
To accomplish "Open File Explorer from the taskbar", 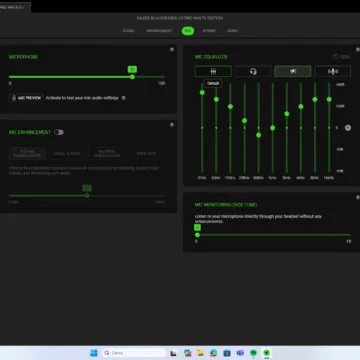I will 200,353.
